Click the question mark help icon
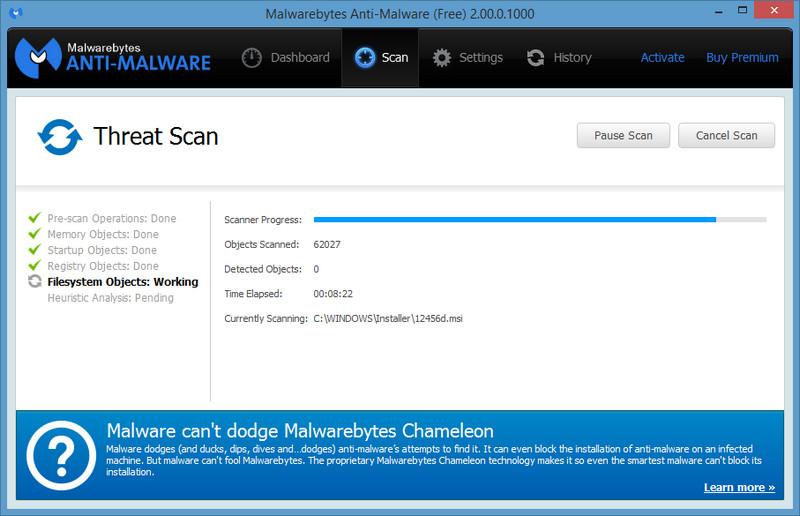This screenshot has width=800, height=516. (x=61, y=455)
